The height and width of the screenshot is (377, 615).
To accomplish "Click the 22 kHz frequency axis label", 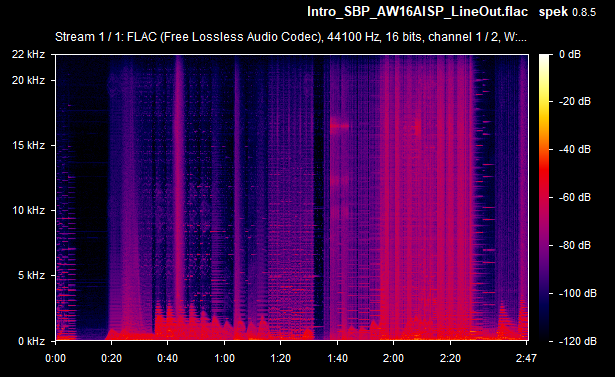I will 28,54.
